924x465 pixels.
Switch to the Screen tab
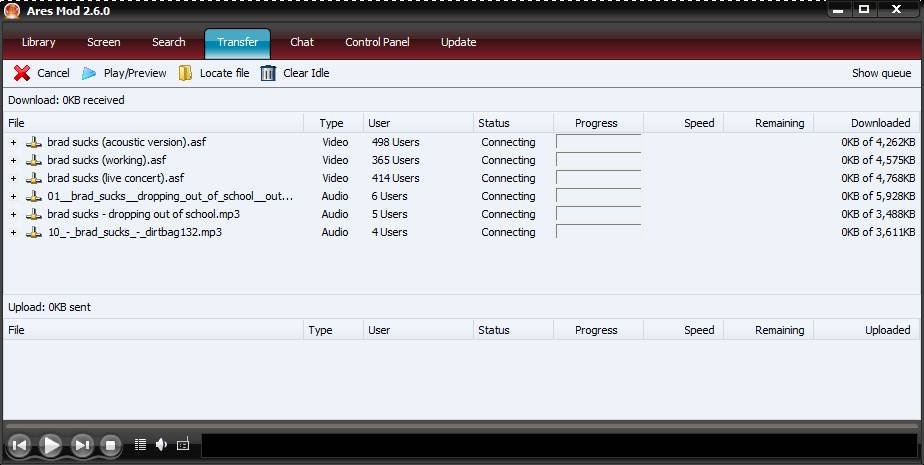[104, 42]
